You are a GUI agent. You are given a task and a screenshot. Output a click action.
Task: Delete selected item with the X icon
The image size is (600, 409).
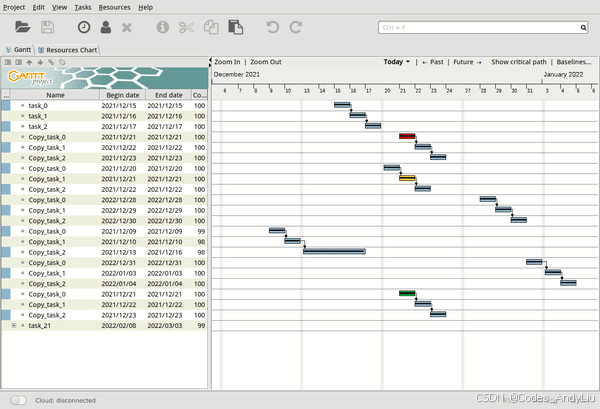127,28
